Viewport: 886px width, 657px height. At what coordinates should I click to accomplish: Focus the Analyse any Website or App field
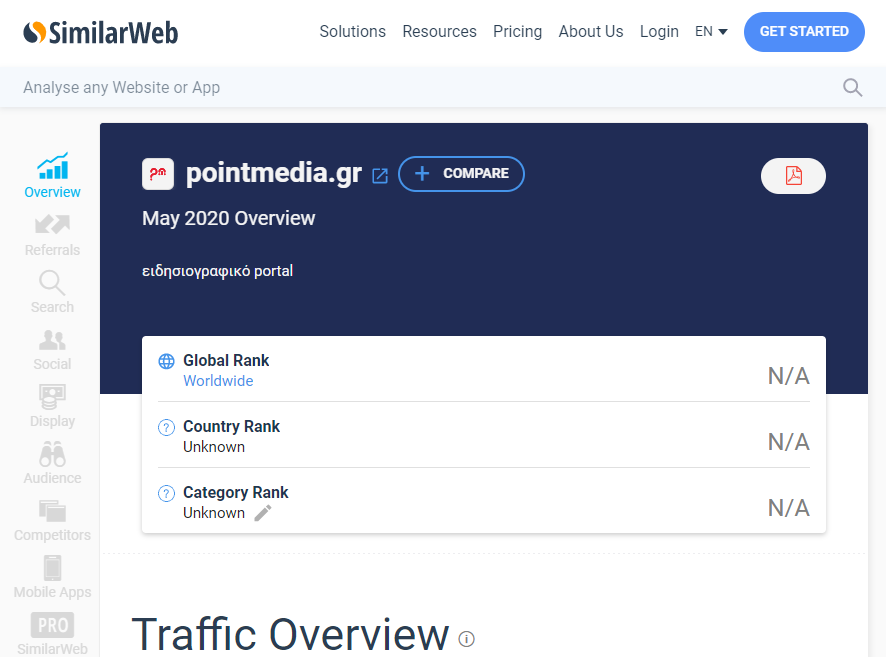click(x=429, y=88)
